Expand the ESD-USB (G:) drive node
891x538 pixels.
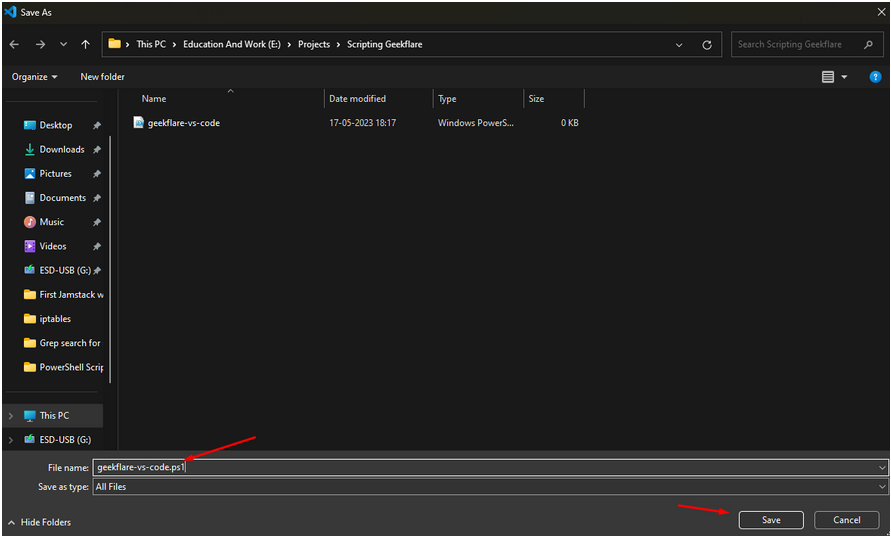(x=11, y=440)
